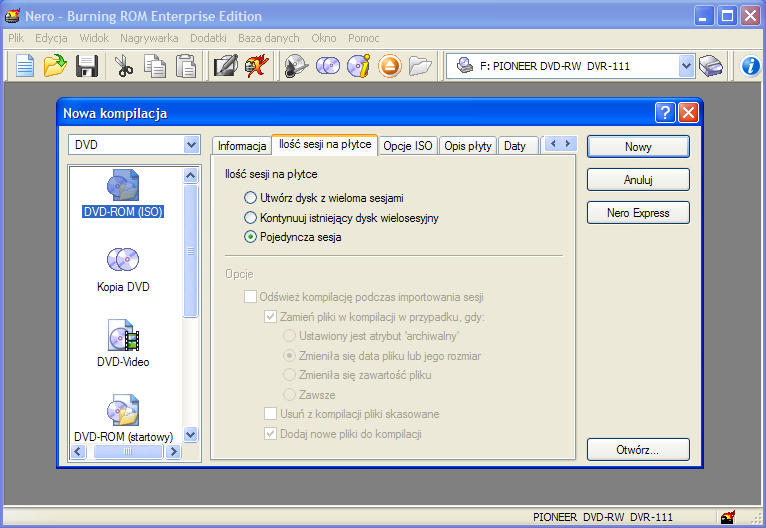
Task: Click compilation list scroll up arrow
Action: (191, 175)
